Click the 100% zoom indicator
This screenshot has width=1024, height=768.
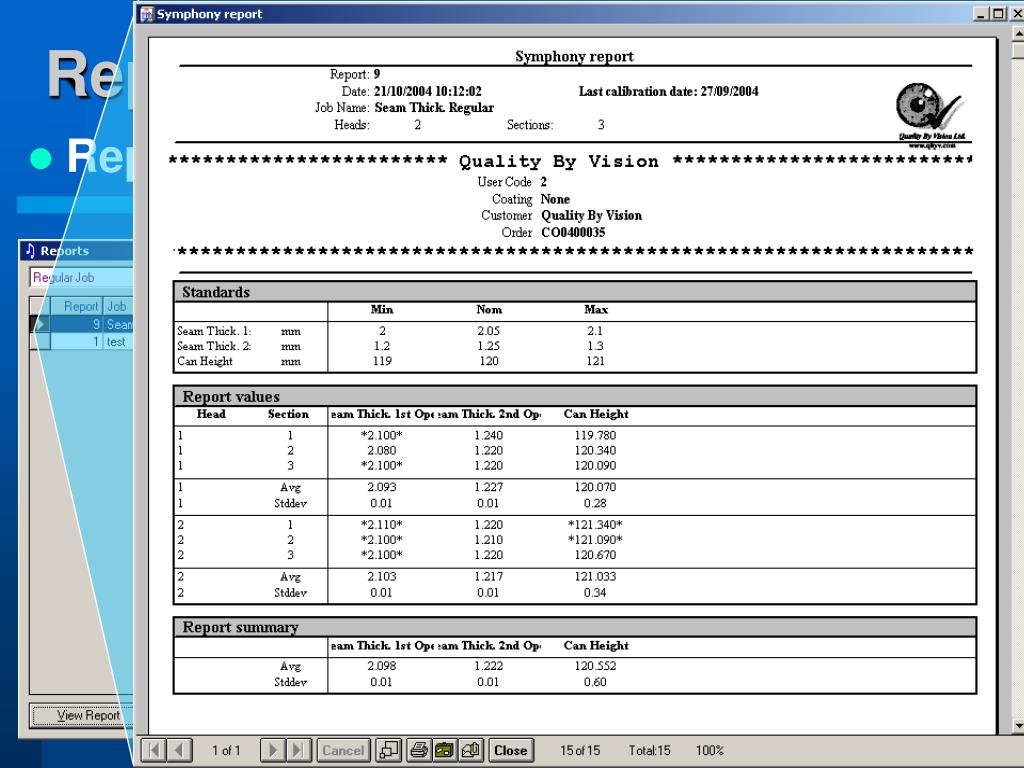pos(709,750)
